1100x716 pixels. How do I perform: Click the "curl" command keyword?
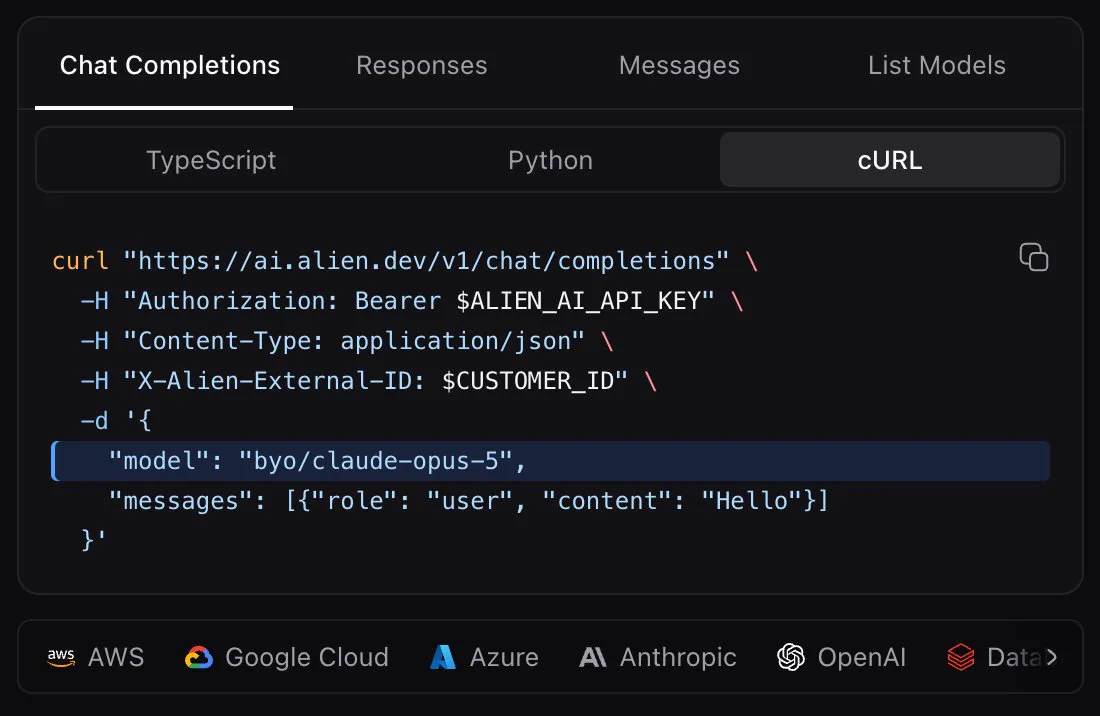tap(80, 261)
